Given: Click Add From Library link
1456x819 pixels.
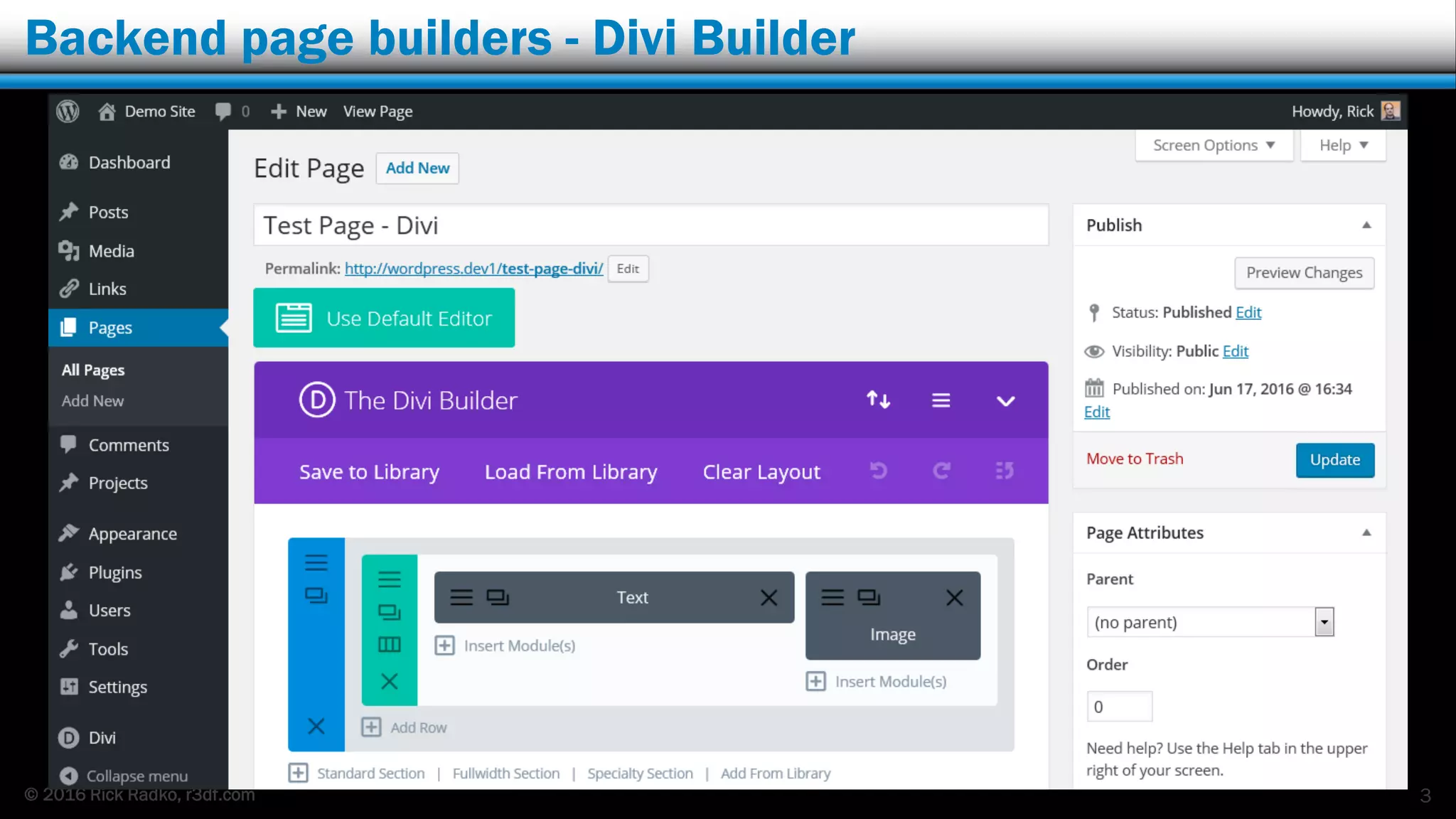Looking at the screenshot, I should coord(776,773).
